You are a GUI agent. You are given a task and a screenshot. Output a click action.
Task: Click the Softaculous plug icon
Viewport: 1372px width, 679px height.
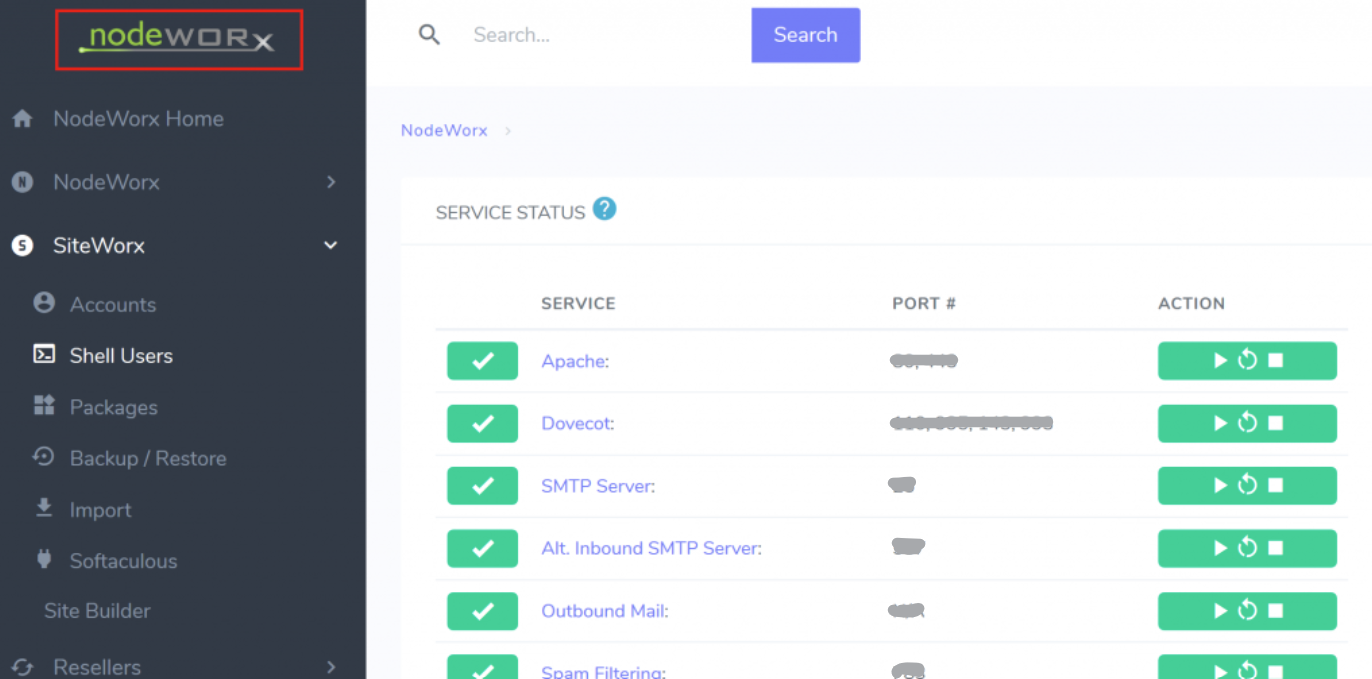point(44,559)
